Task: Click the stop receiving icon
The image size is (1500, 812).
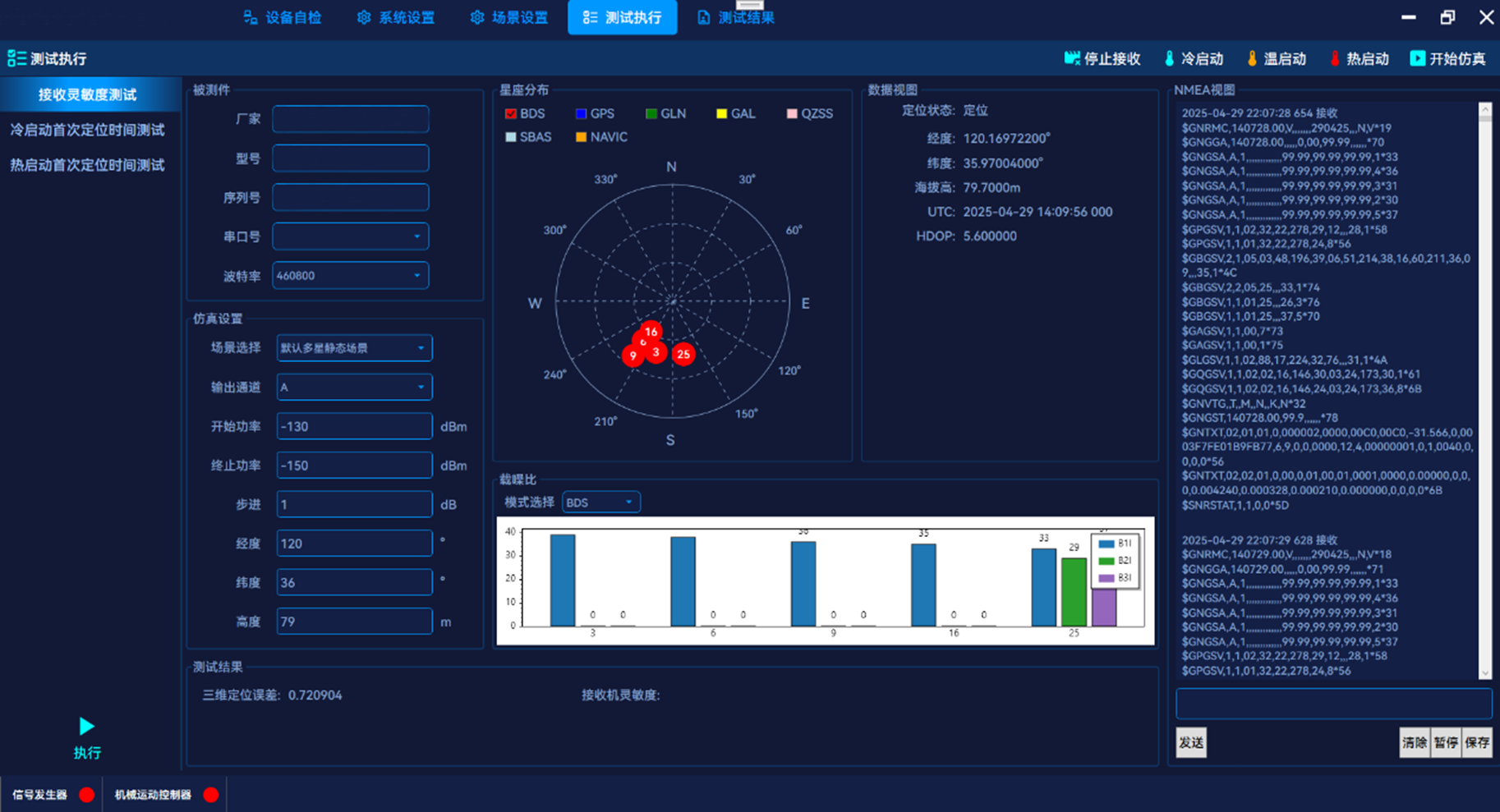Action: coord(1072,58)
